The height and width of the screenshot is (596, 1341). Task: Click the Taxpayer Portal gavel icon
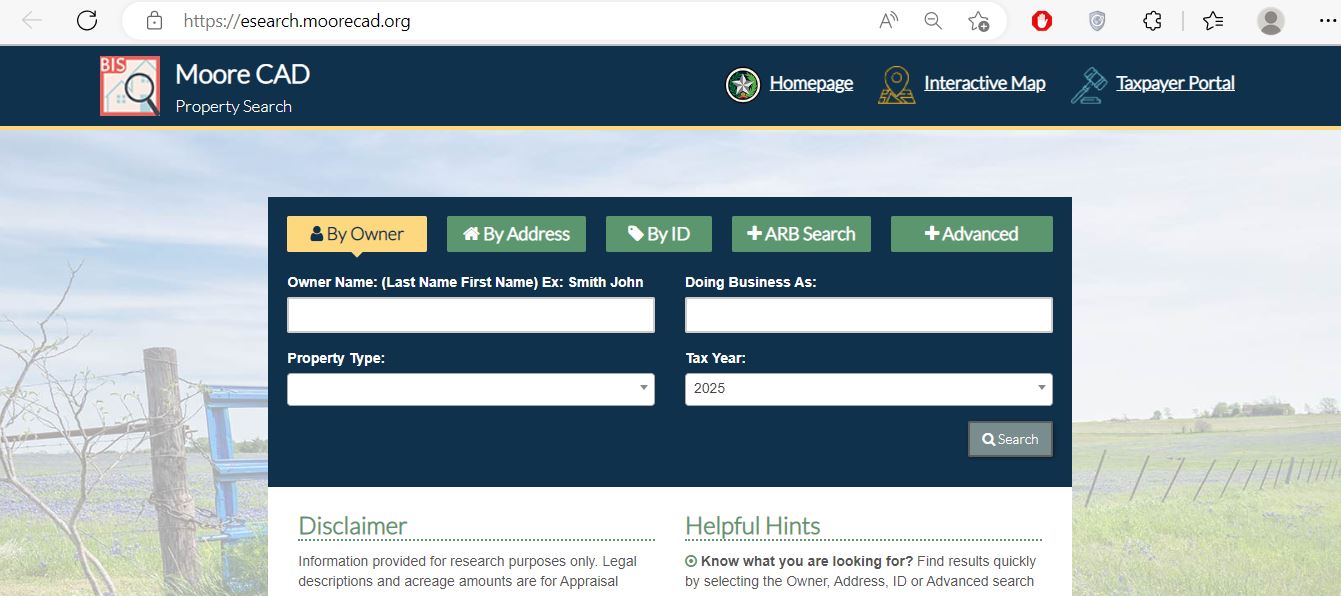[1088, 85]
